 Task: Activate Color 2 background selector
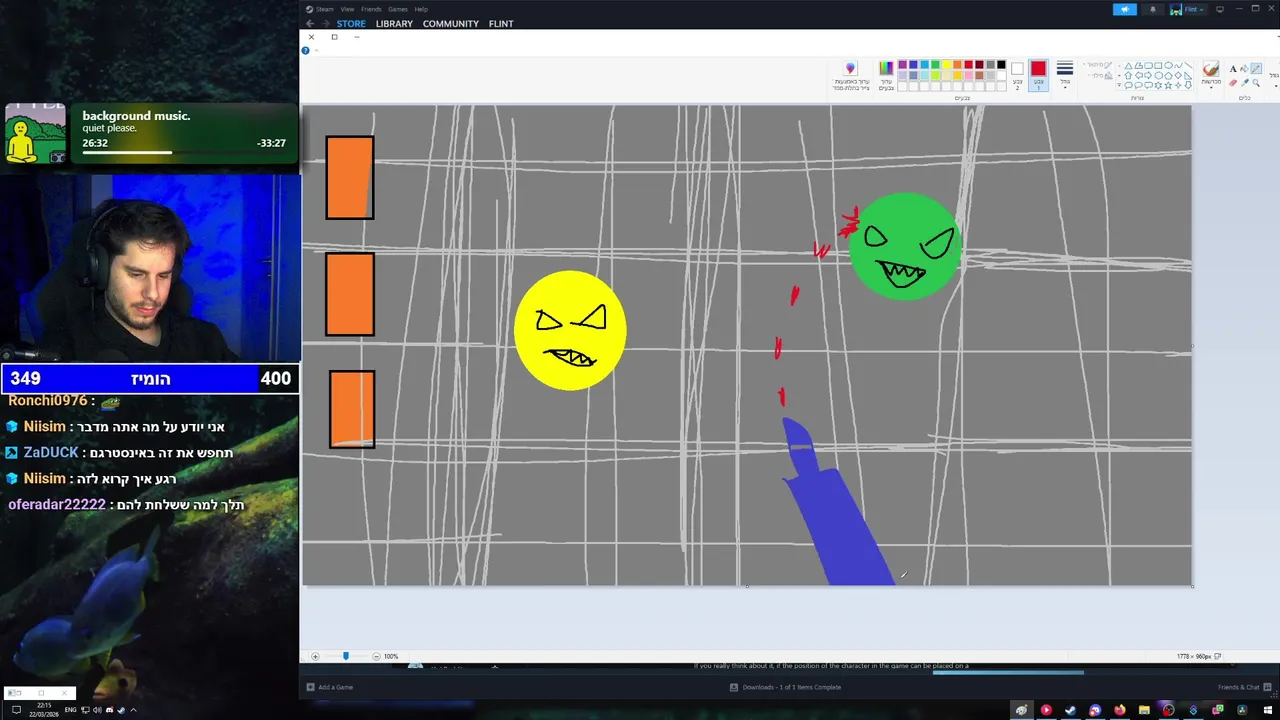[x=1017, y=75]
